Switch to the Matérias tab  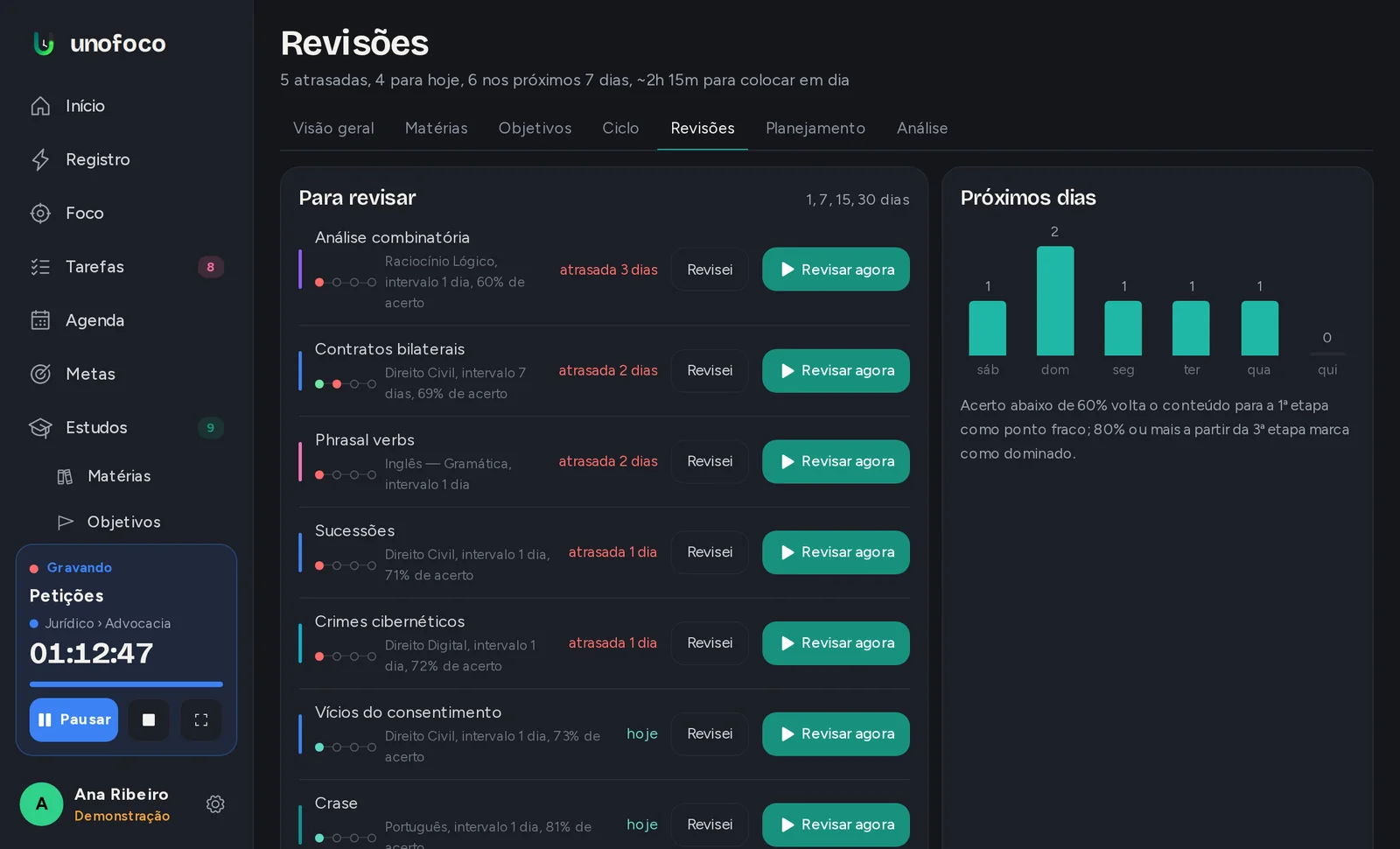tap(437, 128)
